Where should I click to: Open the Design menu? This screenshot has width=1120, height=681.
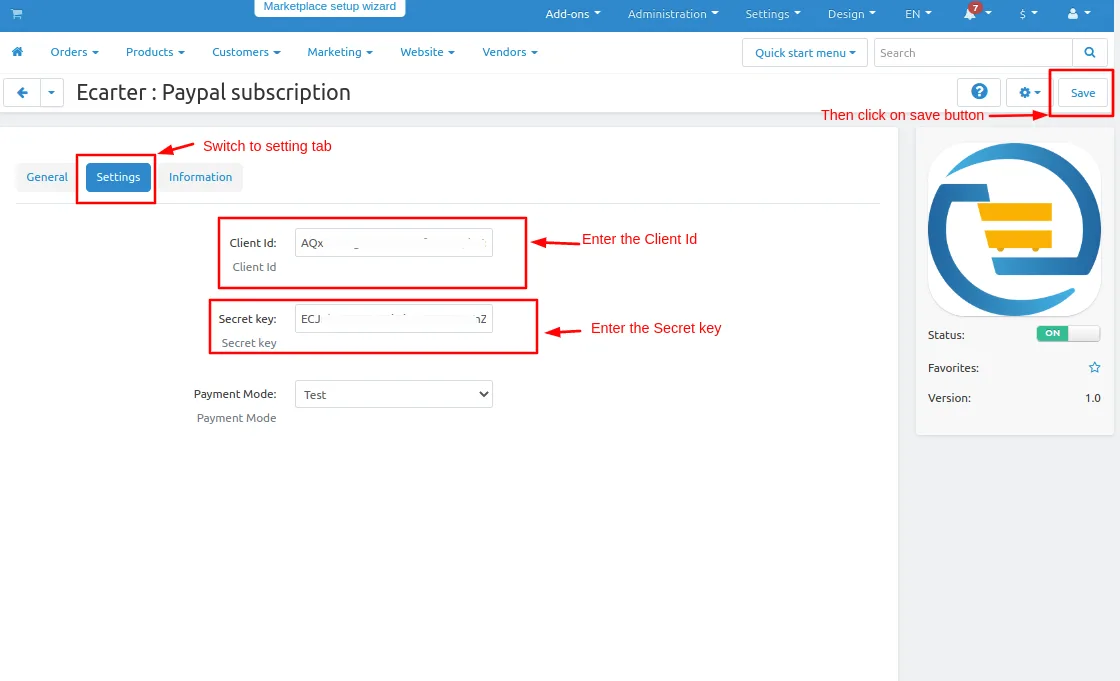pos(851,14)
